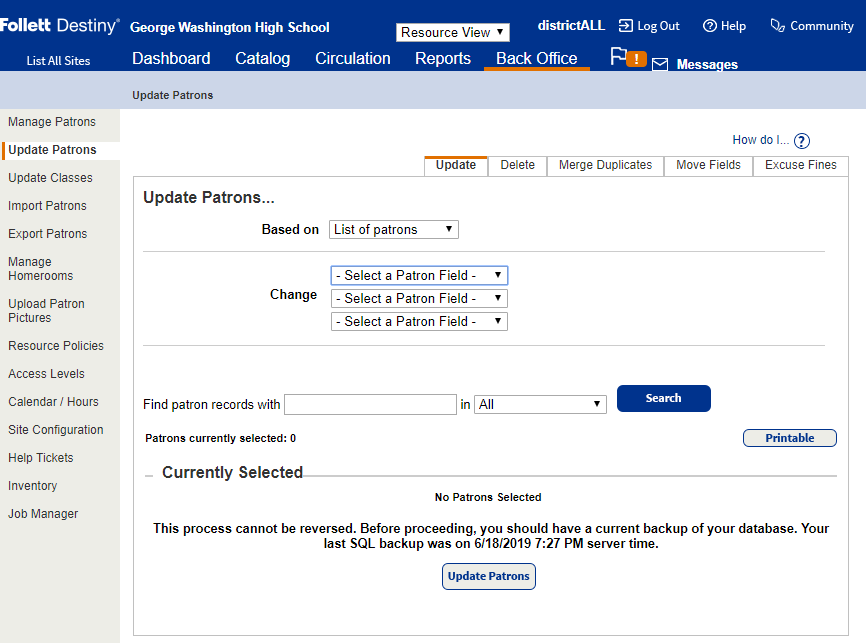
Task: Switch to the Merge Duplicates tab
Action: pyautogui.click(x=604, y=165)
